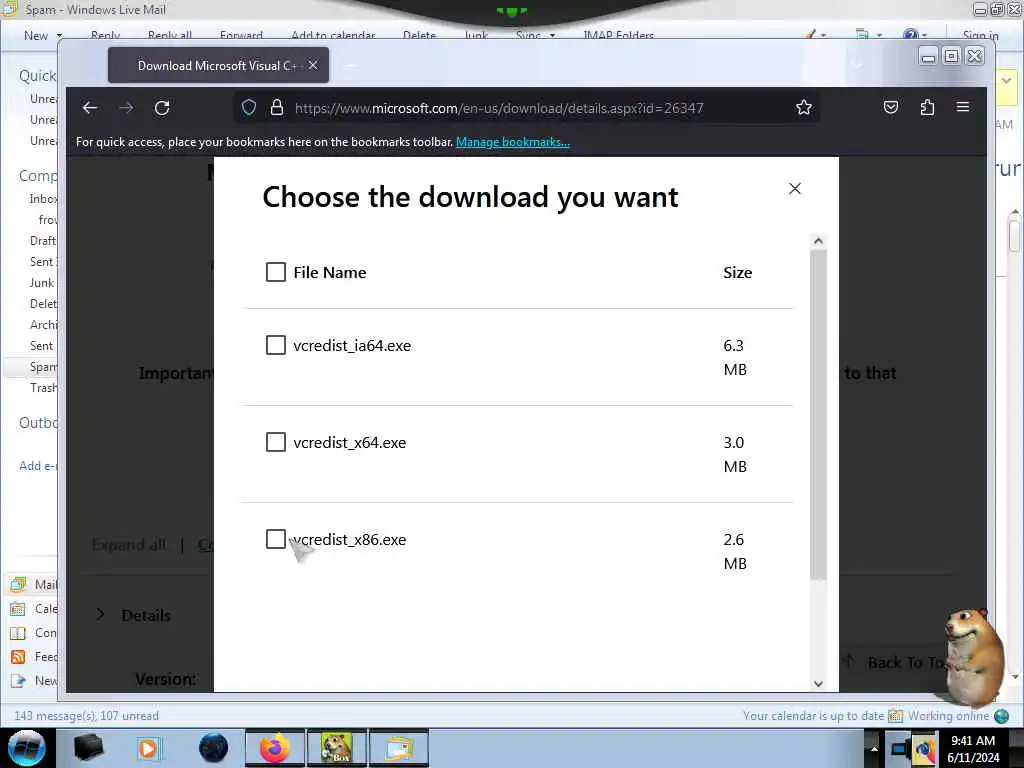Open the Windows Start button
The image size is (1024, 768).
coord(26,748)
